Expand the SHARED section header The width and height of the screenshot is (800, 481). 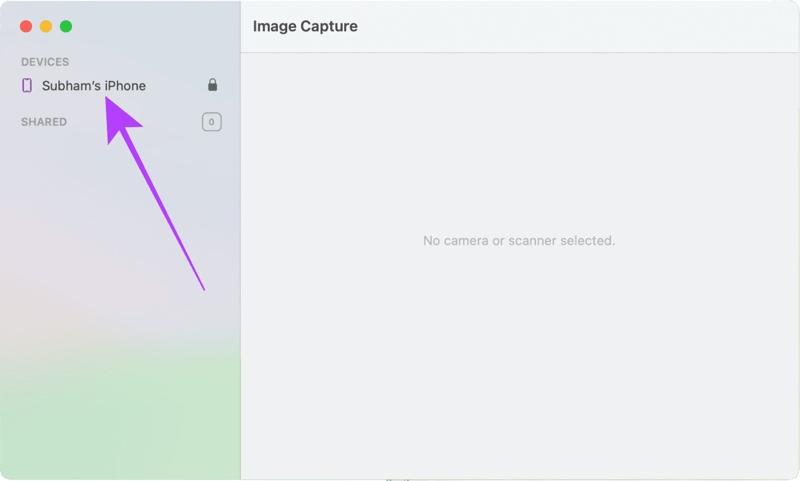click(x=44, y=122)
